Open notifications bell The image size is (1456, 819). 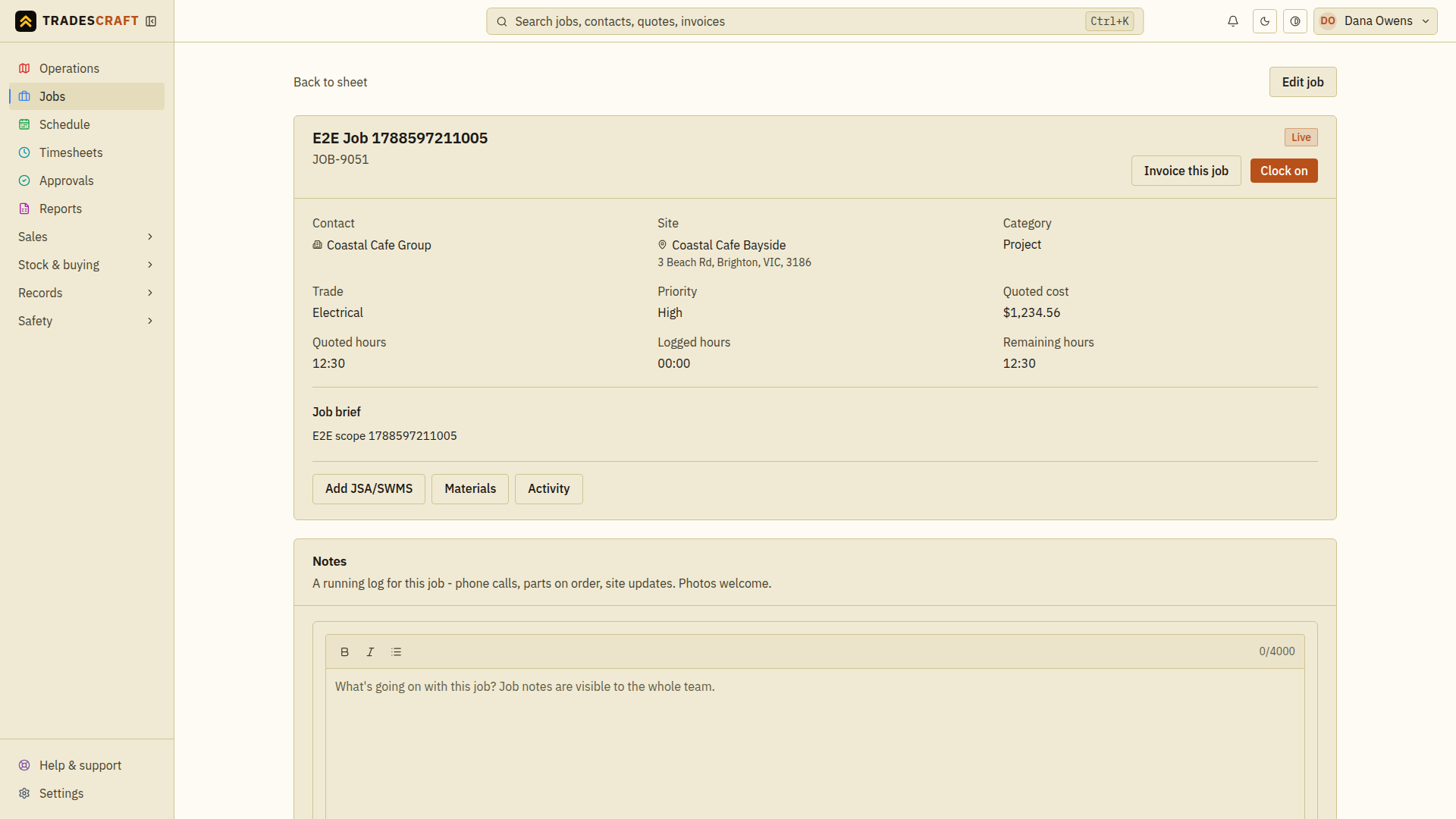pyautogui.click(x=1233, y=21)
